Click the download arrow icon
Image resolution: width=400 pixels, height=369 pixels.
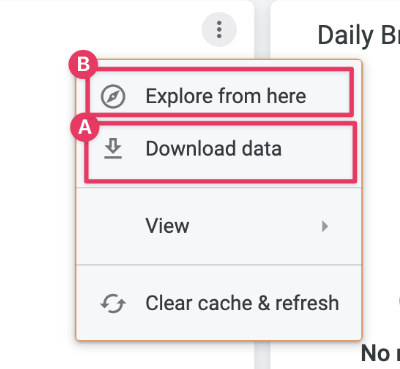113,149
